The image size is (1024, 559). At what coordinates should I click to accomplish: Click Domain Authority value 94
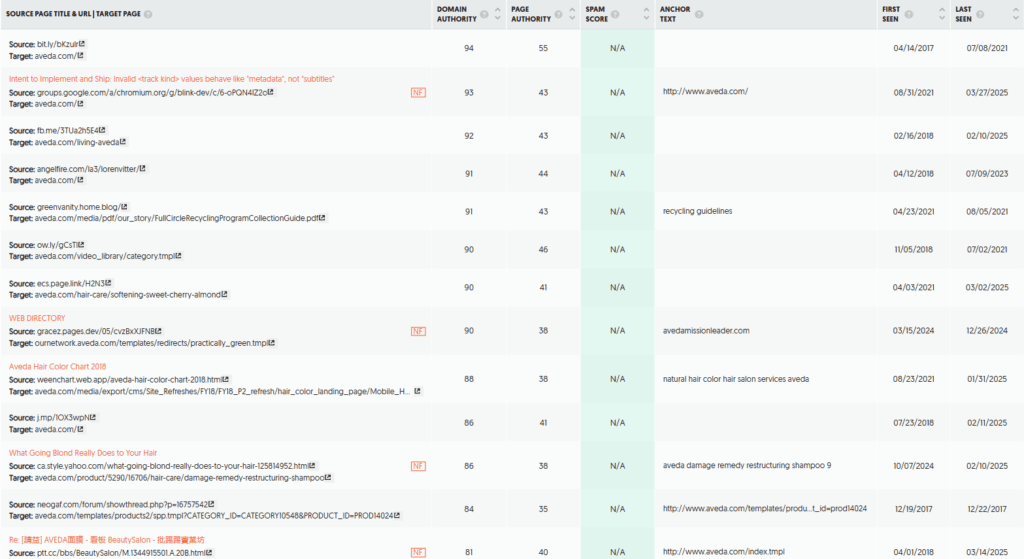469,48
